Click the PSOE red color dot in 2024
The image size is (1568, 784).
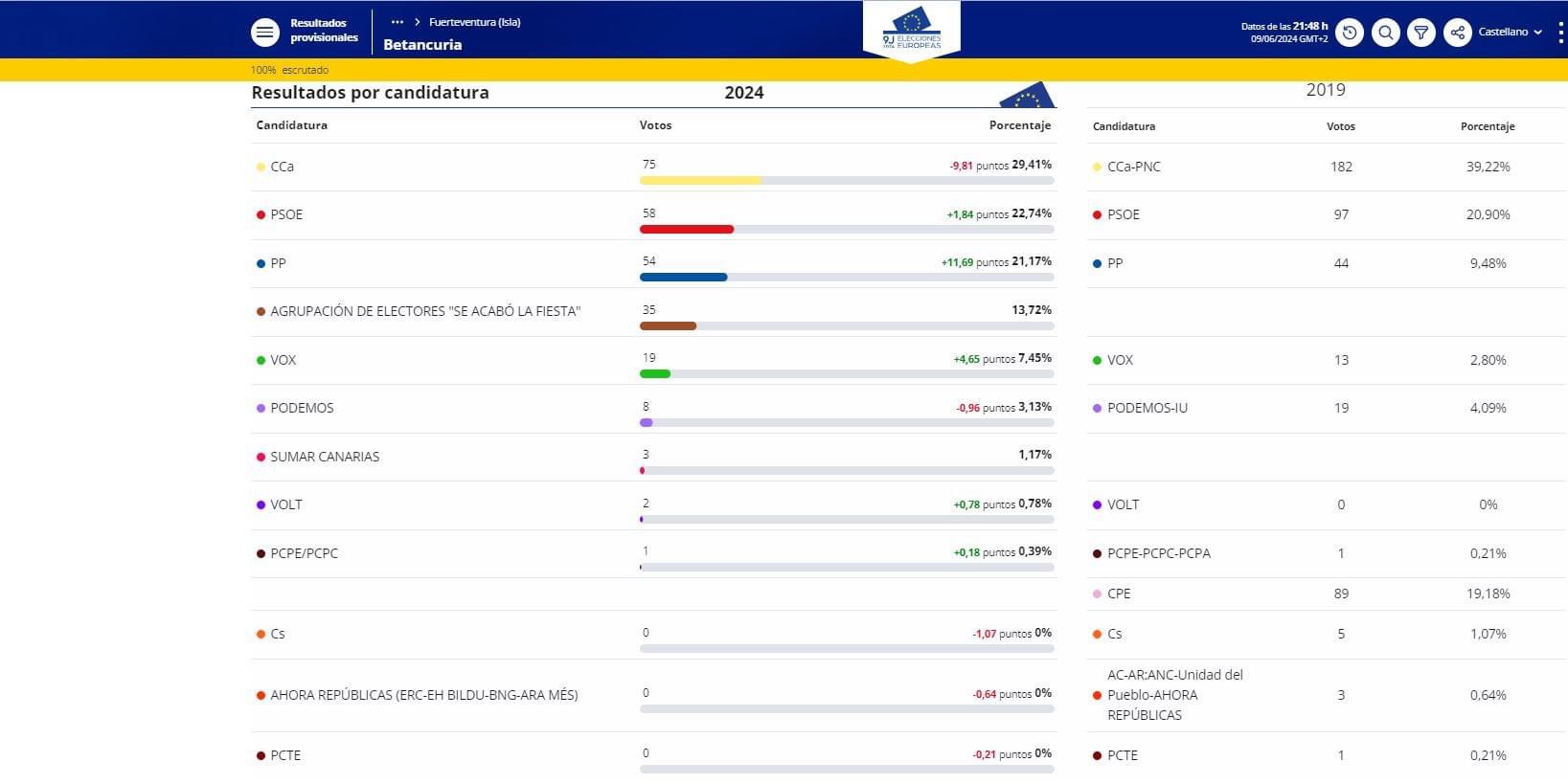261,214
